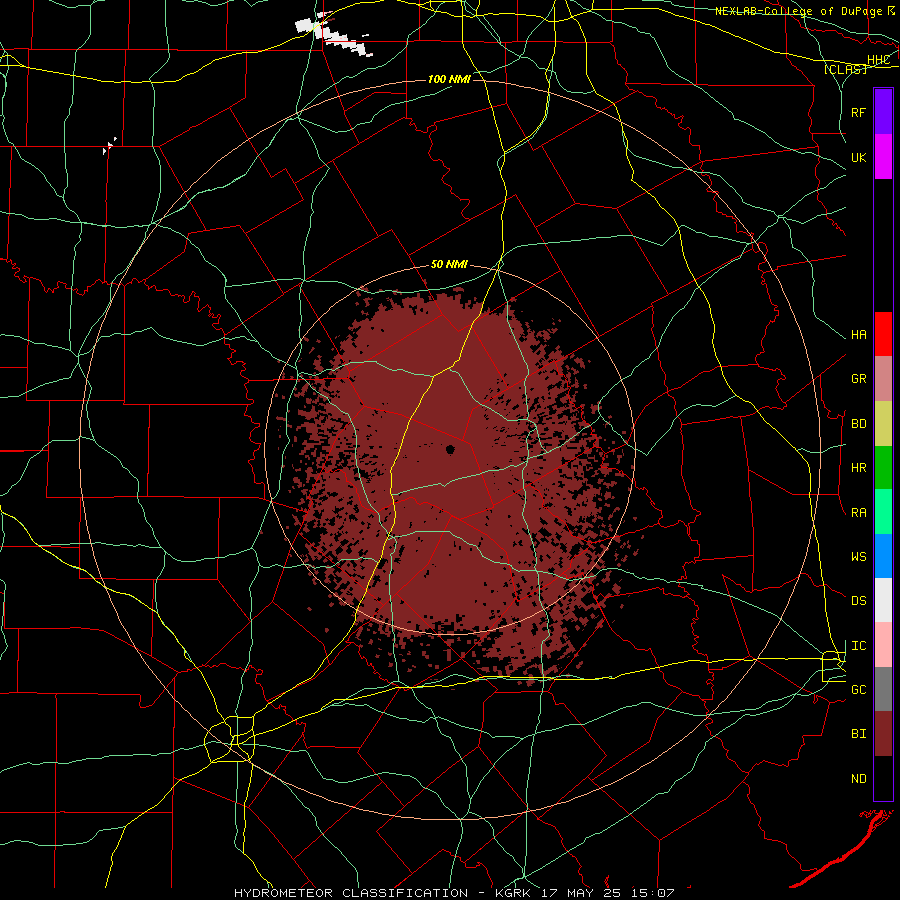This screenshot has width=900, height=900.
Task: Click the 'NEXLAB-College of DuPage' text
Action: point(798,11)
